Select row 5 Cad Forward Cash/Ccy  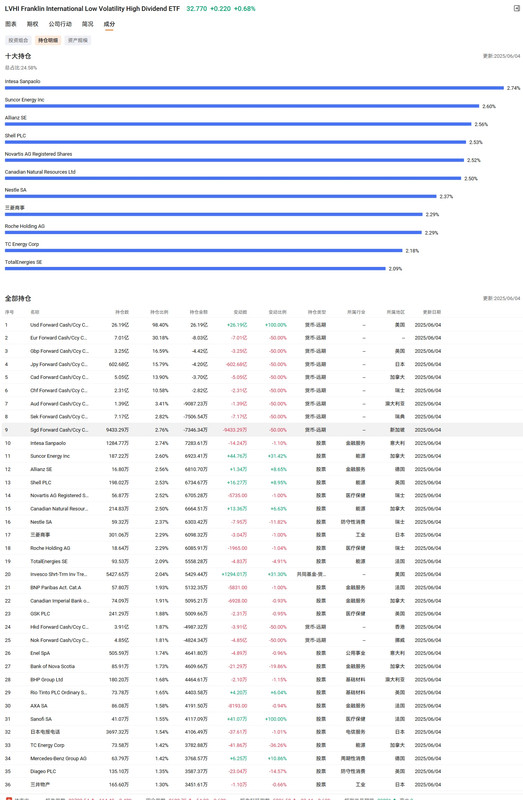coord(261,378)
